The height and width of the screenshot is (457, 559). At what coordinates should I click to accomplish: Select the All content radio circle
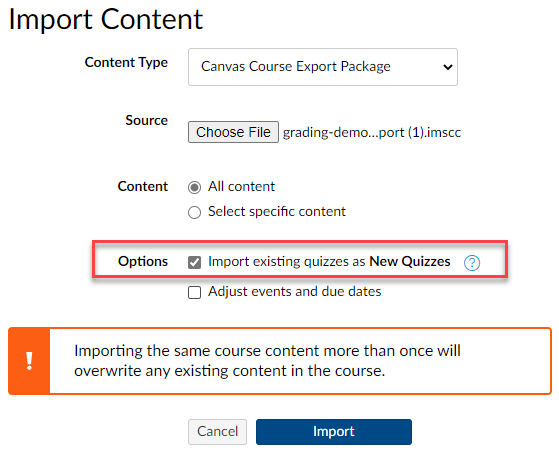pos(194,187)
